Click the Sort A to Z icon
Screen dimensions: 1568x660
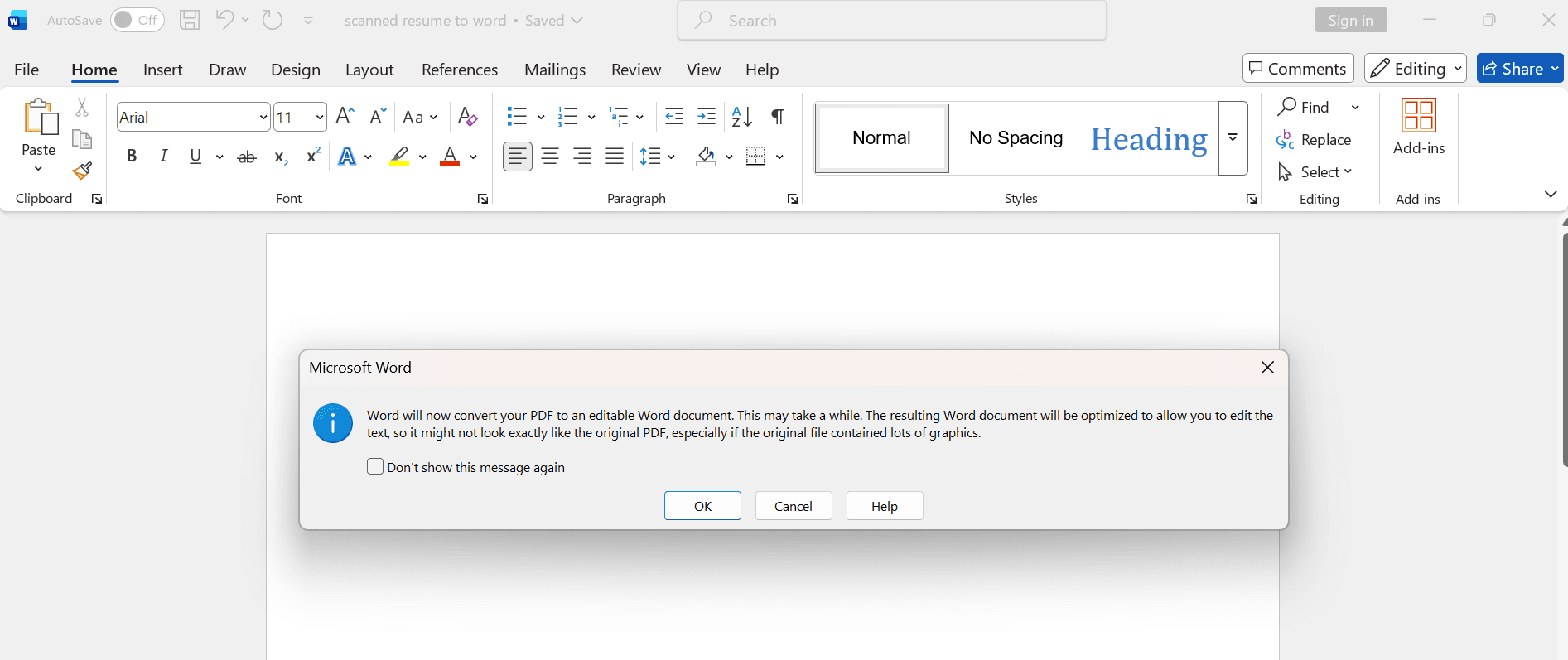click(741, 117)
